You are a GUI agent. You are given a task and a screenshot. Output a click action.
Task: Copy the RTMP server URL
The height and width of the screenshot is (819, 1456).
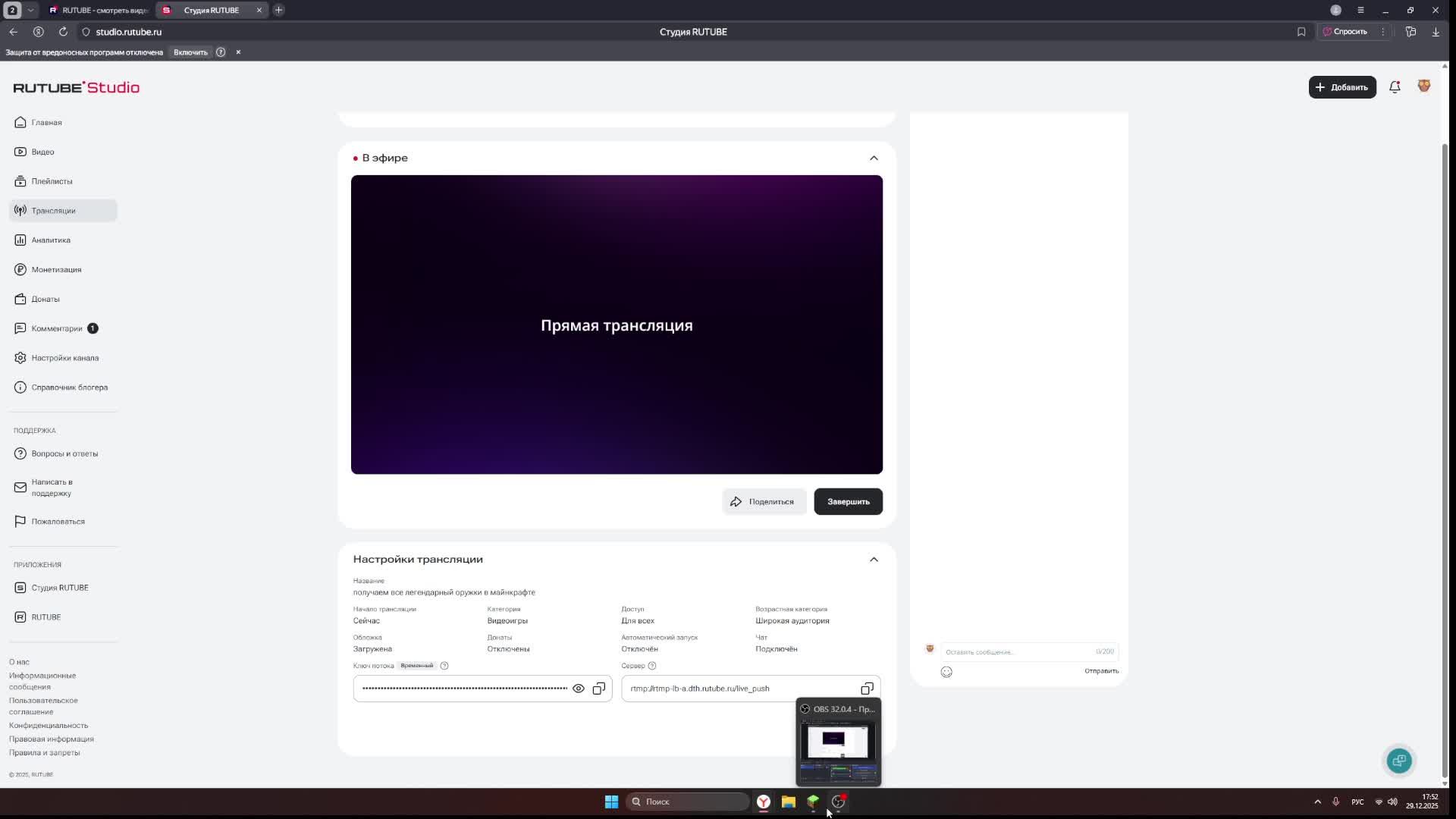[867, 689]
